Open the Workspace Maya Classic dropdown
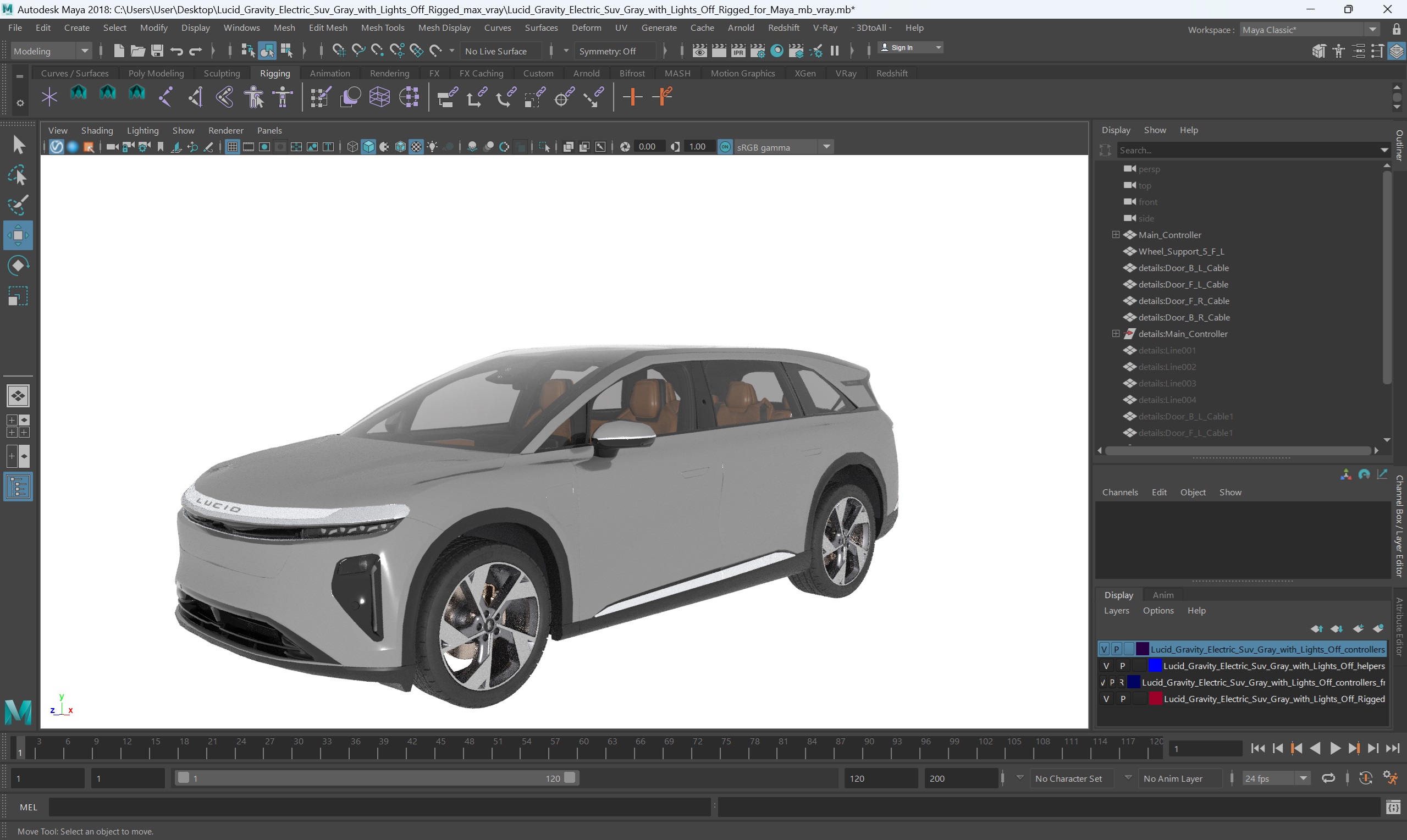 [x=1309, y=30]
